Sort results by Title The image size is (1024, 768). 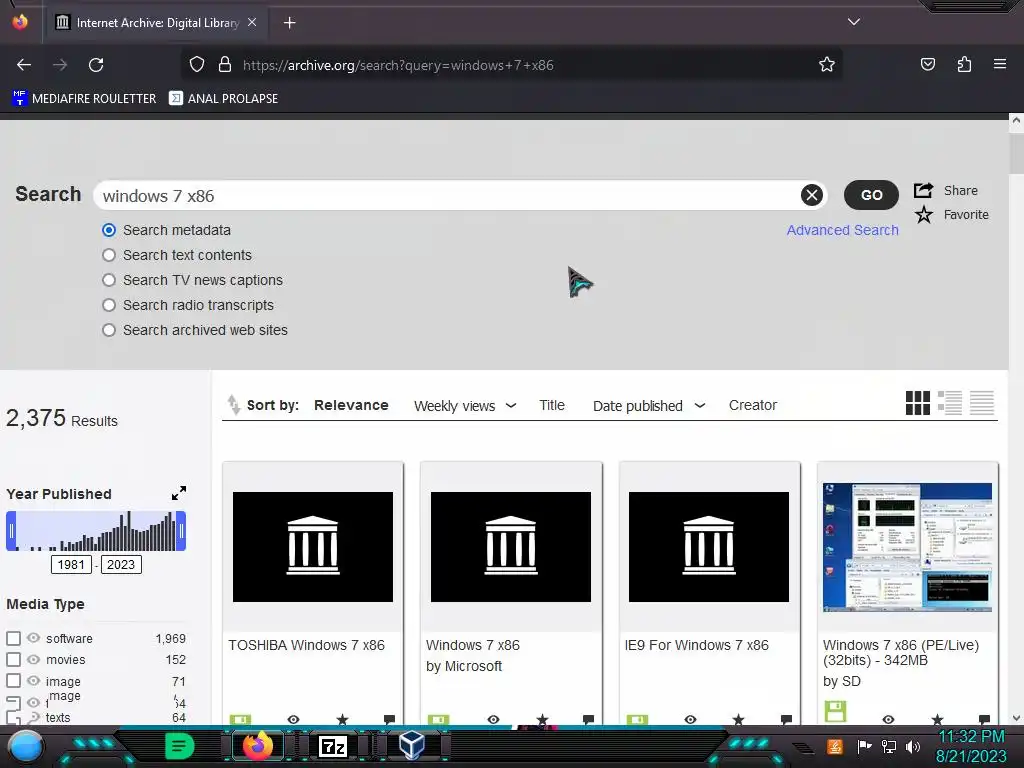pos(552,405)
